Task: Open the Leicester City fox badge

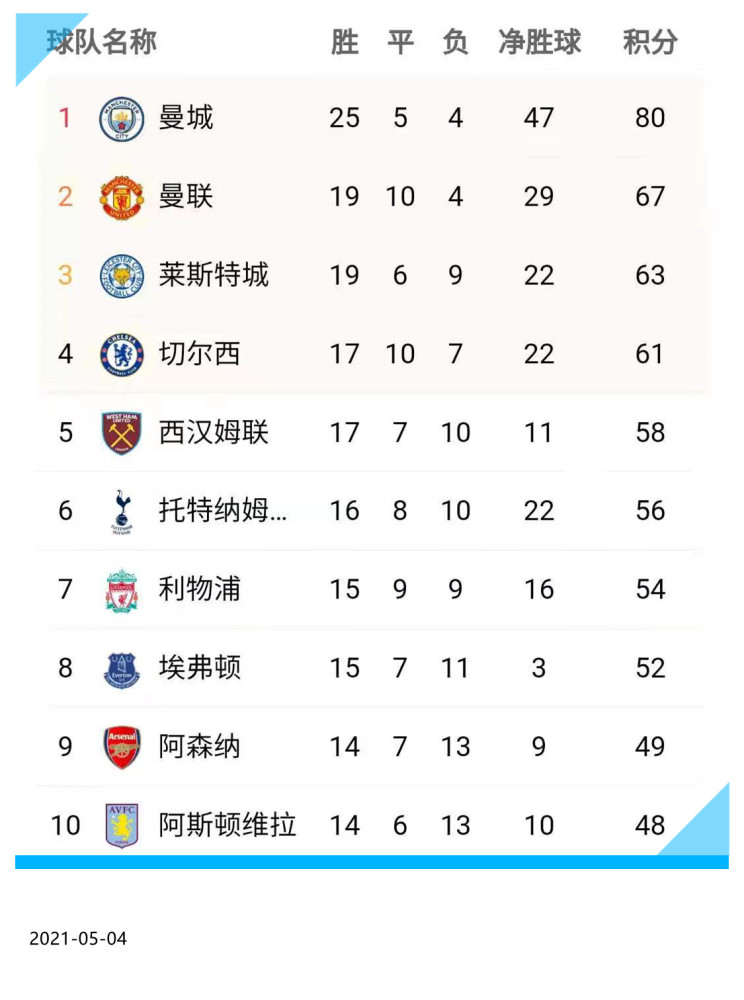Action: click(x=122, y=276)
